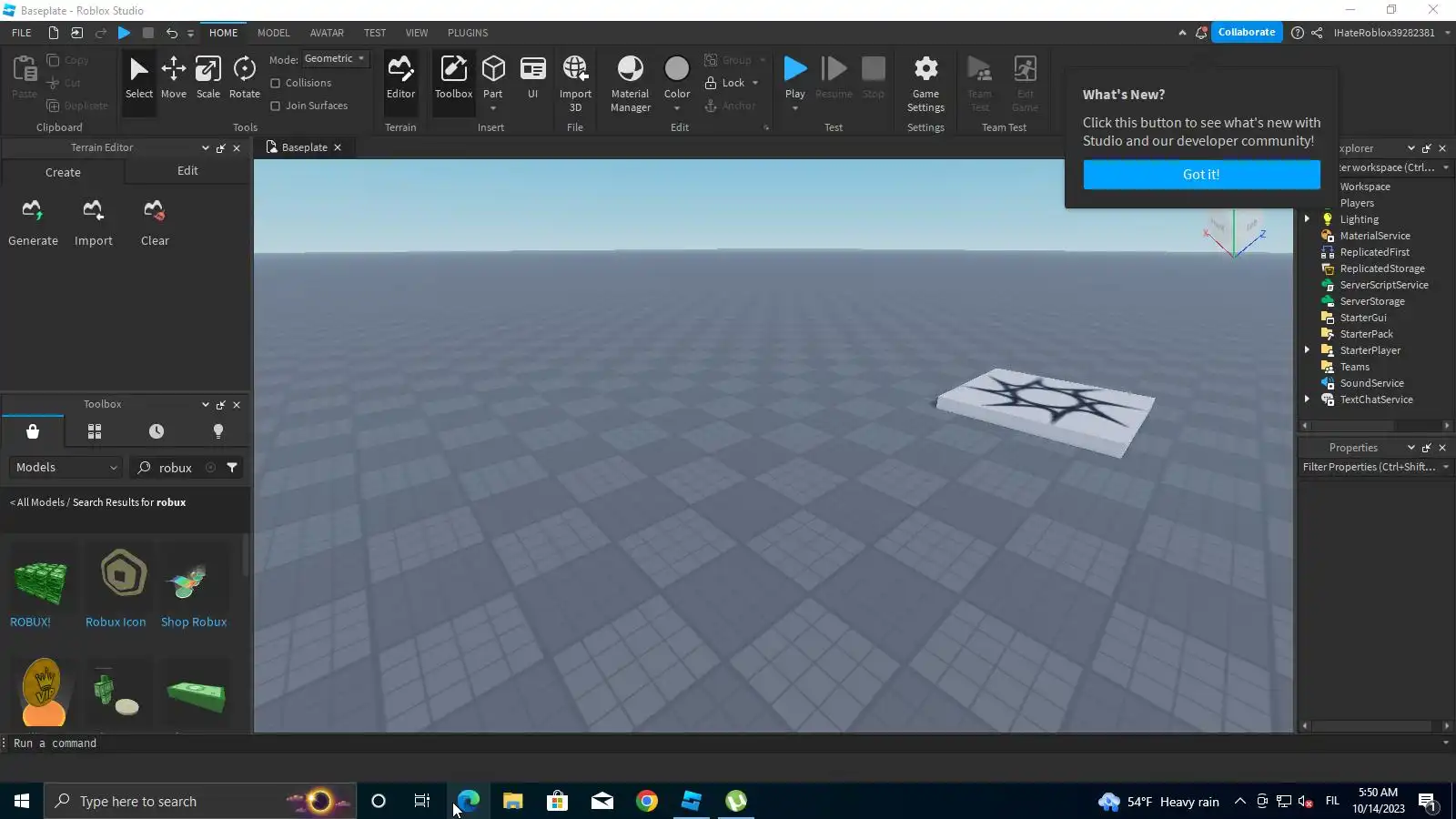Click the Toolbox search field
This screenshot has height=819, width=1456.
tap(173, 468)
